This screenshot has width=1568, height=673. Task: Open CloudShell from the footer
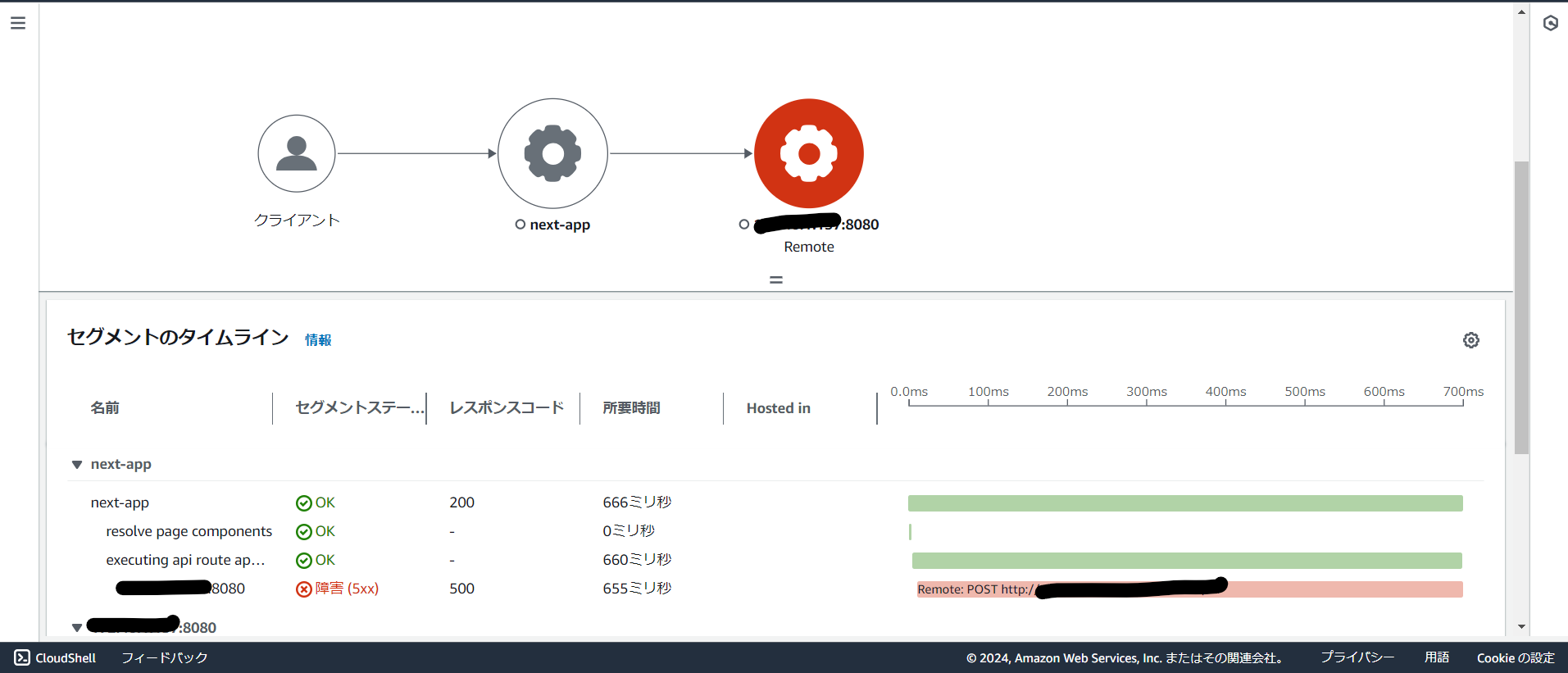pyautogui.click(x=55, y=657)
